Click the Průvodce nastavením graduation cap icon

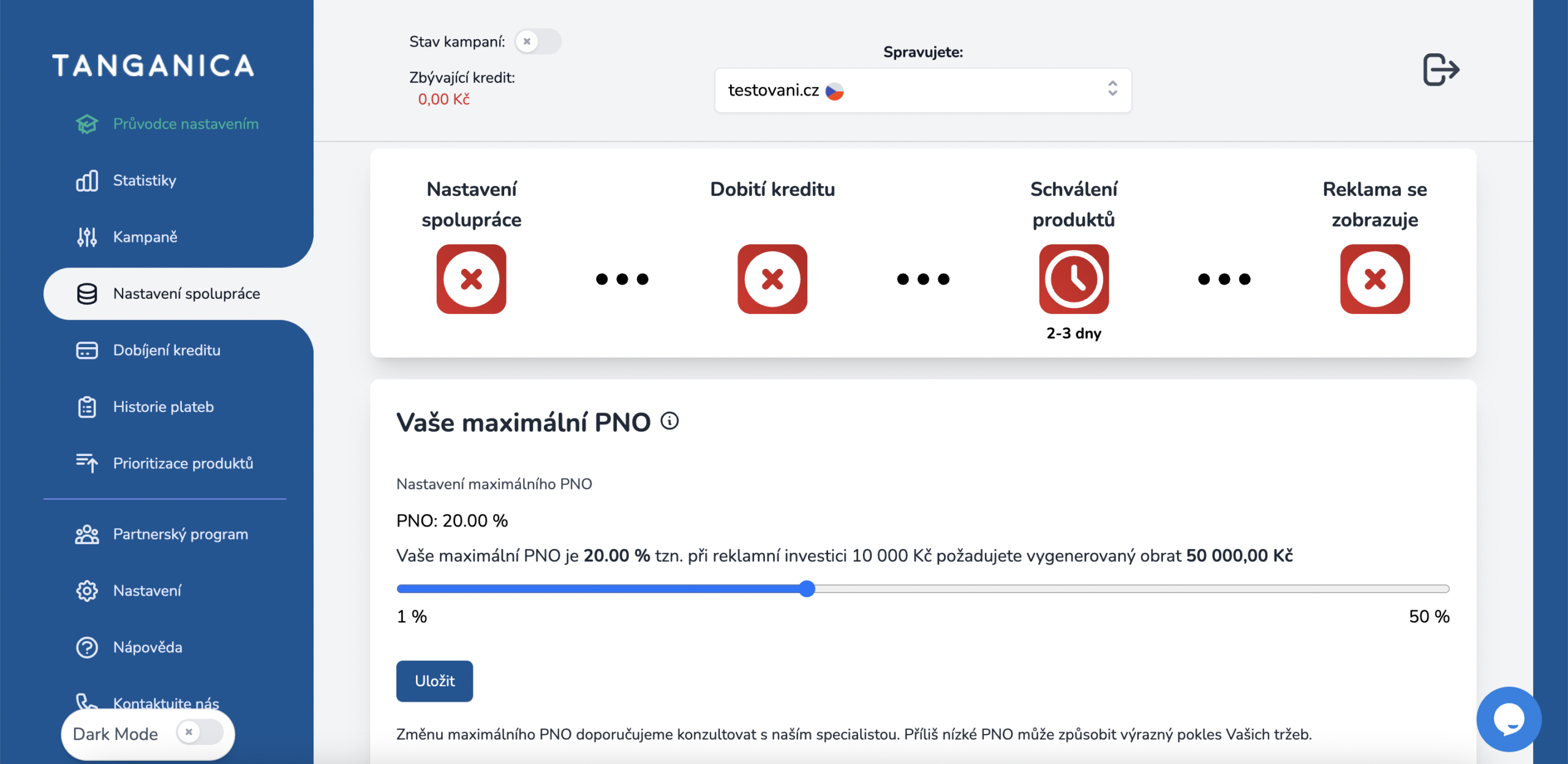coord(86,124)
